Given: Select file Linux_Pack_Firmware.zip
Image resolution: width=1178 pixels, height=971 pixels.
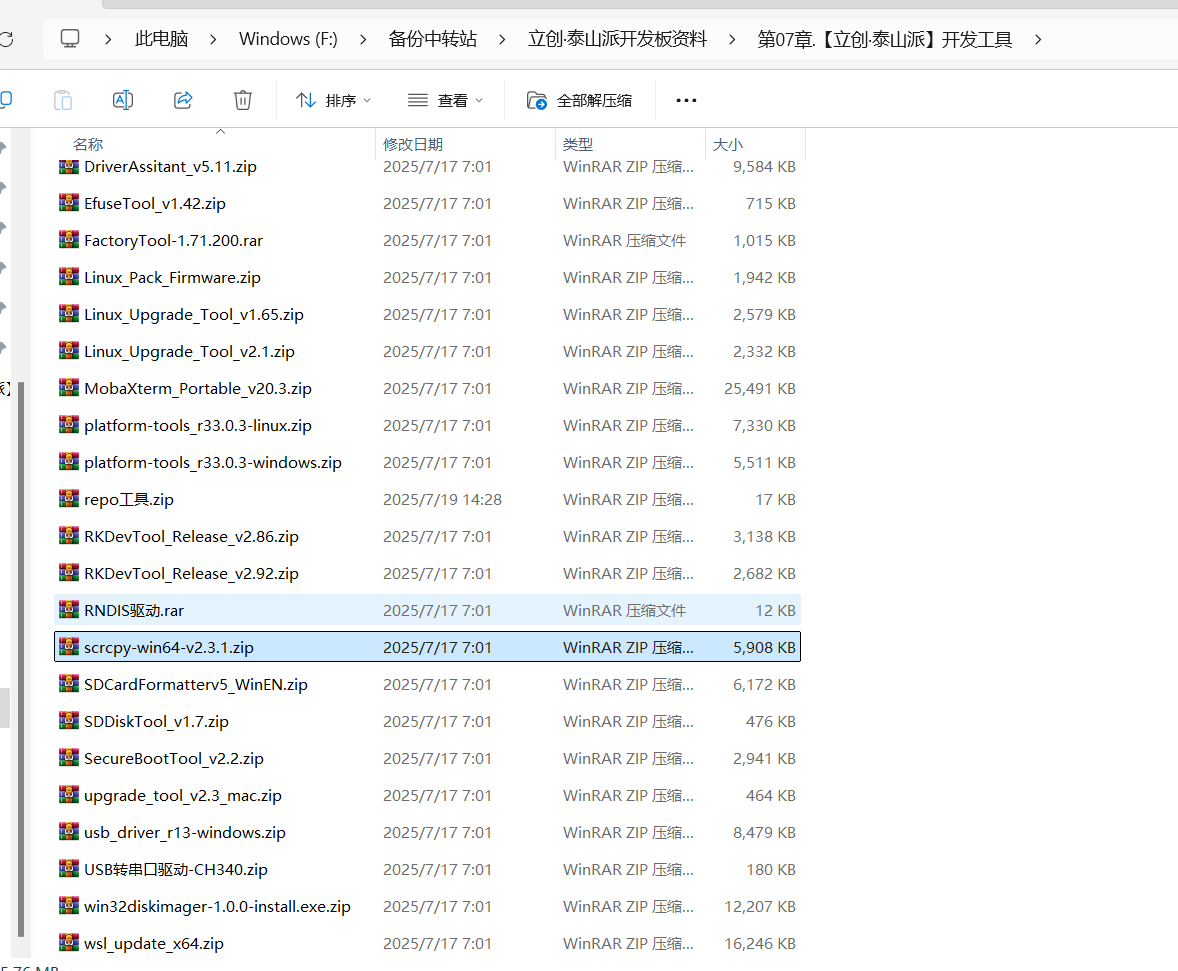Looking at the screenshot, I should 427,277.
